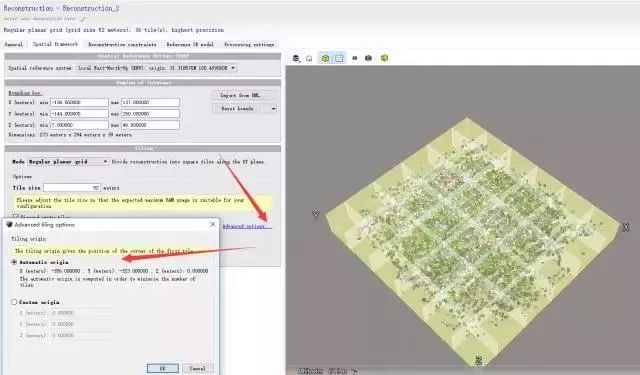Toggle the green cube region display icon
Screen dimensions: 640x375
coord(325,58)
